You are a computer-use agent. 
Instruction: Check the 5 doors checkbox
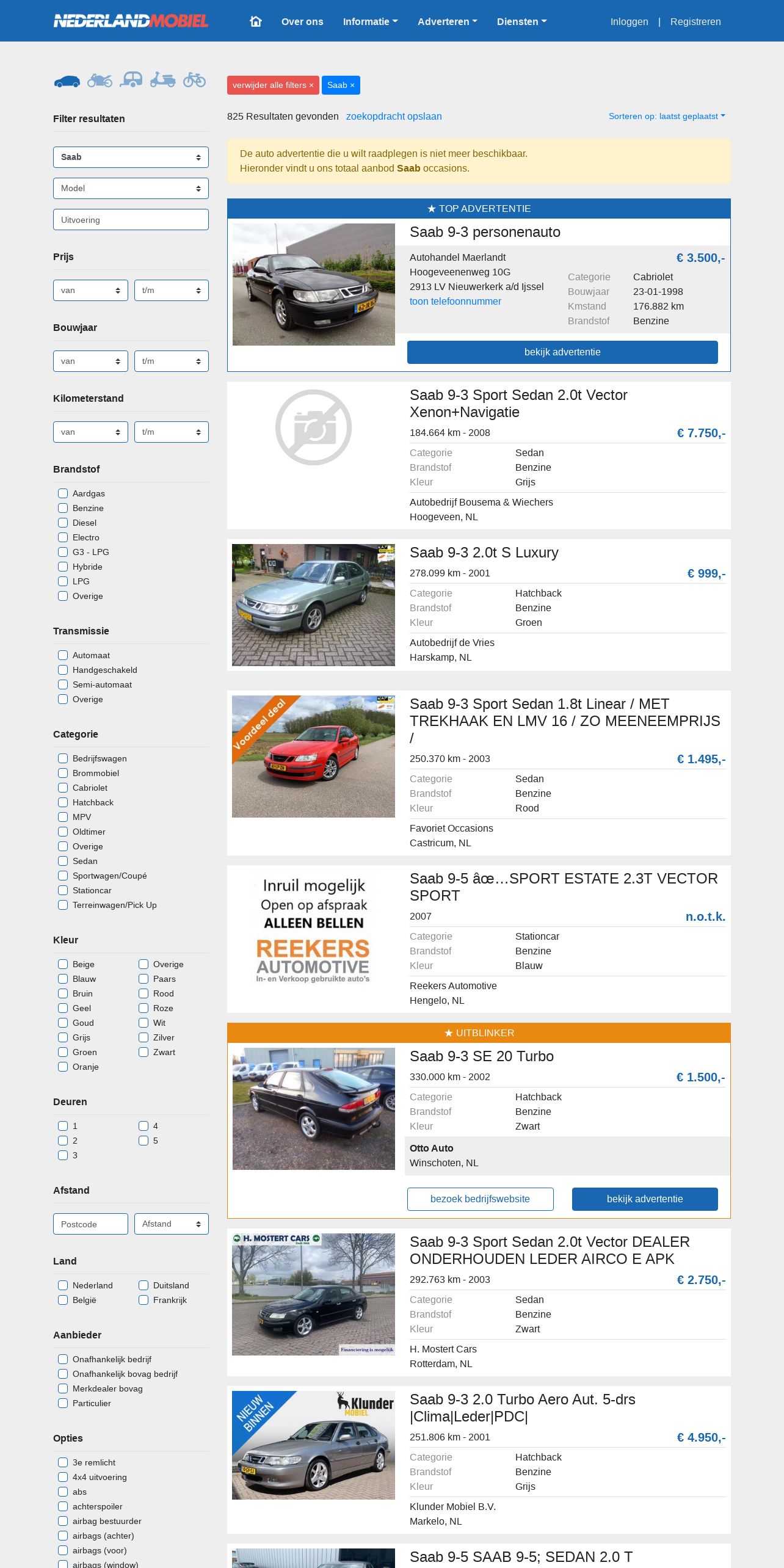tap(143, 1141)
